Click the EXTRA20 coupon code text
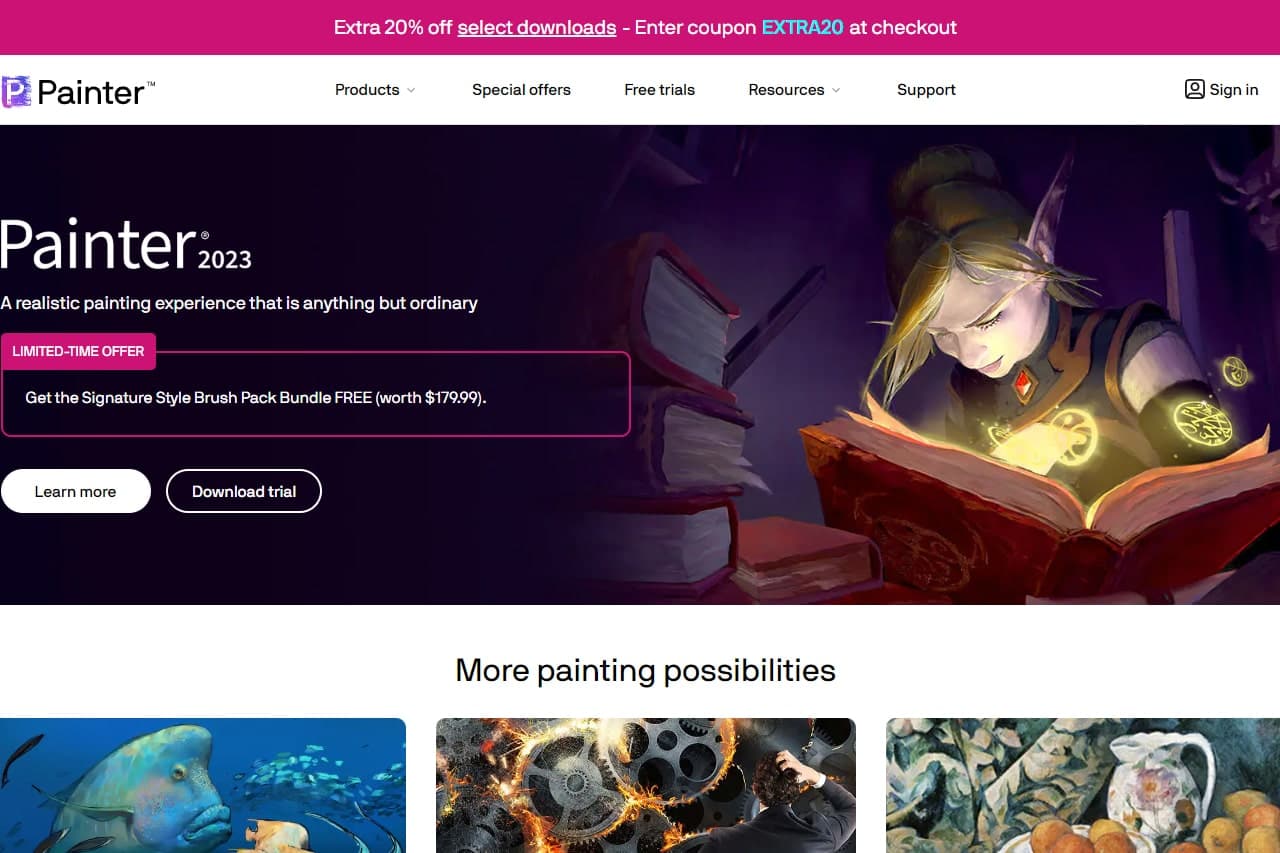Viewport: 1280px width, 853px height. pyautogui.click(x=803, y=27)
